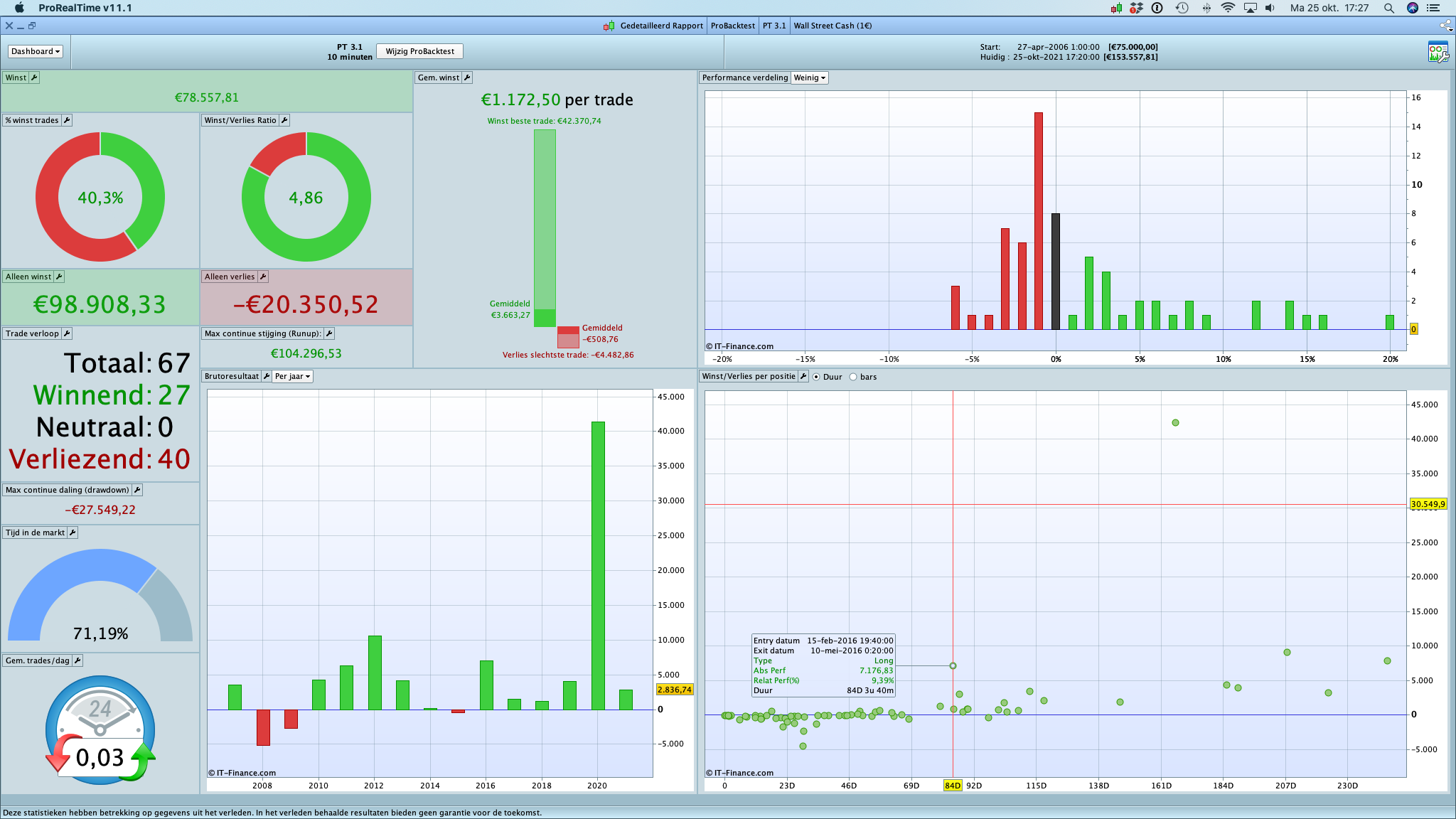The height and width of the screenshot is (819, 1456).
Task: Open Tijd in de markt wrench settings
Action: (x=73, y=532)
